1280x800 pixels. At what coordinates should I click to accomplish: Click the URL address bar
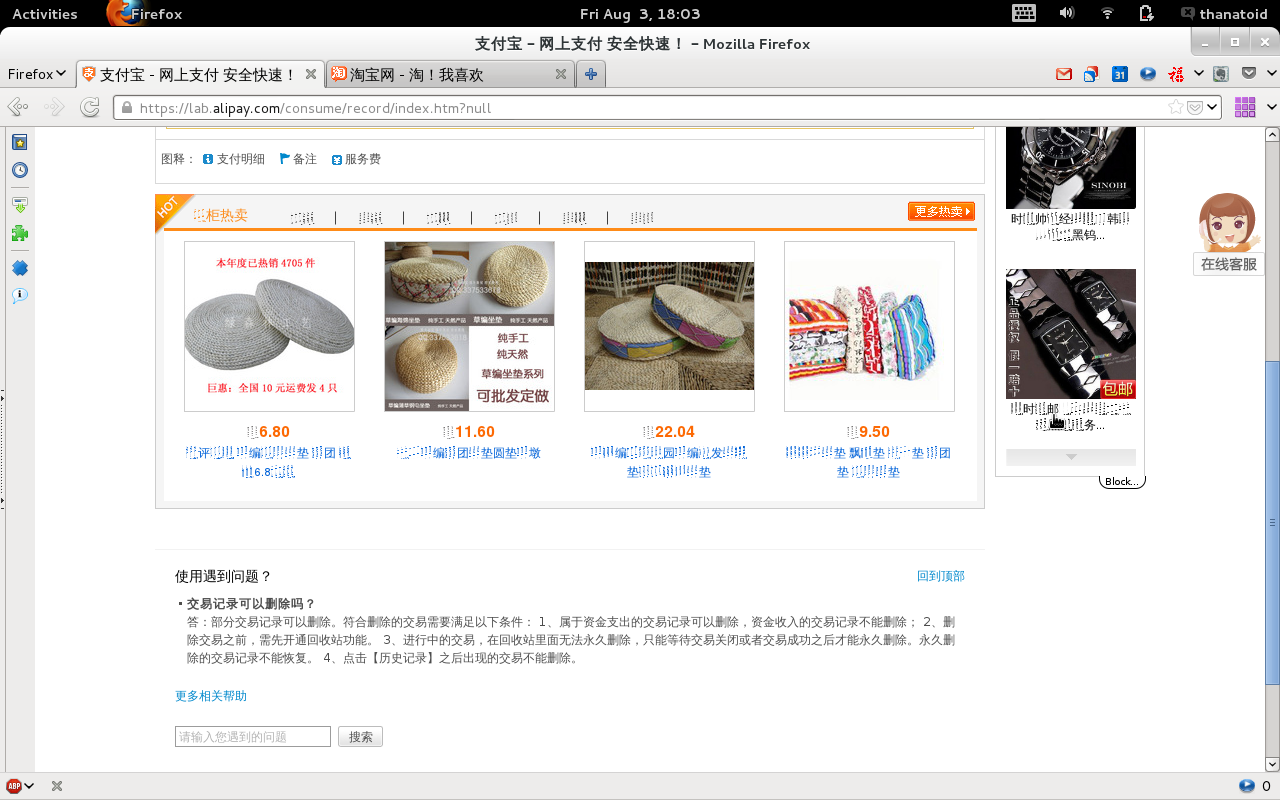tap(640, 108)
